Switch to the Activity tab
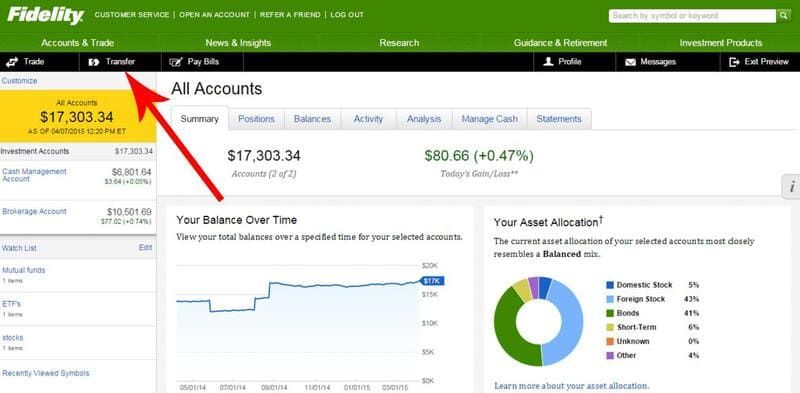 [x=368, y=118]
